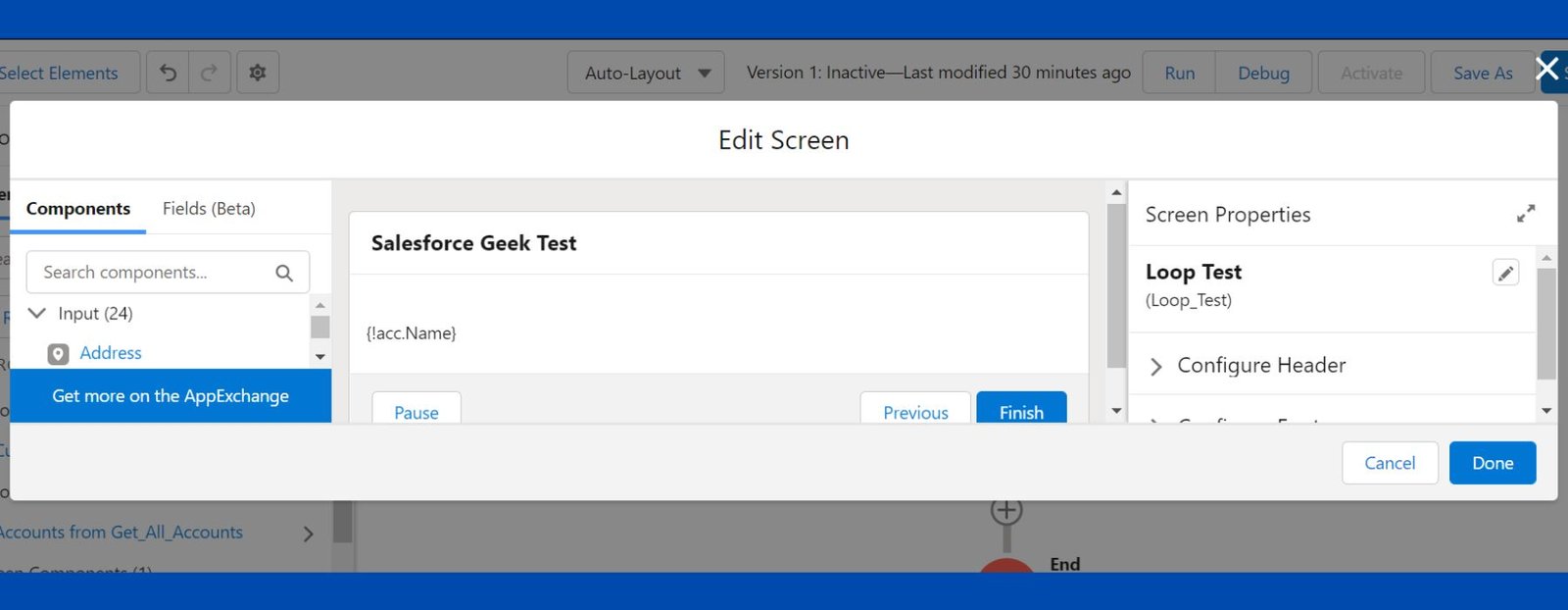
Task: Edit Loop Test name with pencil icon
Action: click(x=1505, y=273)
